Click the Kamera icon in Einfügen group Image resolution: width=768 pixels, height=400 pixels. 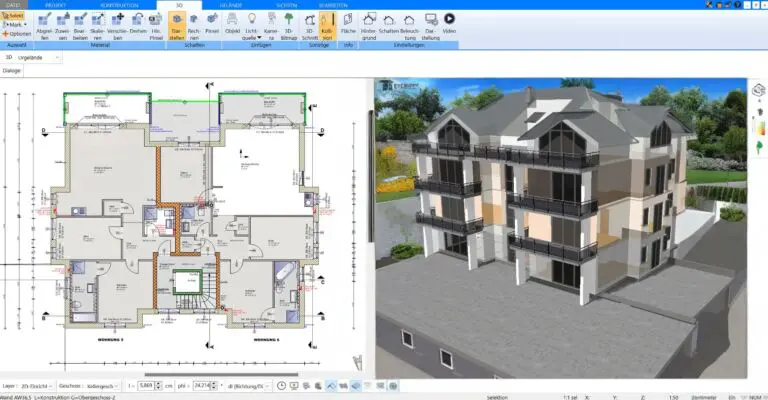click(270, 20)
